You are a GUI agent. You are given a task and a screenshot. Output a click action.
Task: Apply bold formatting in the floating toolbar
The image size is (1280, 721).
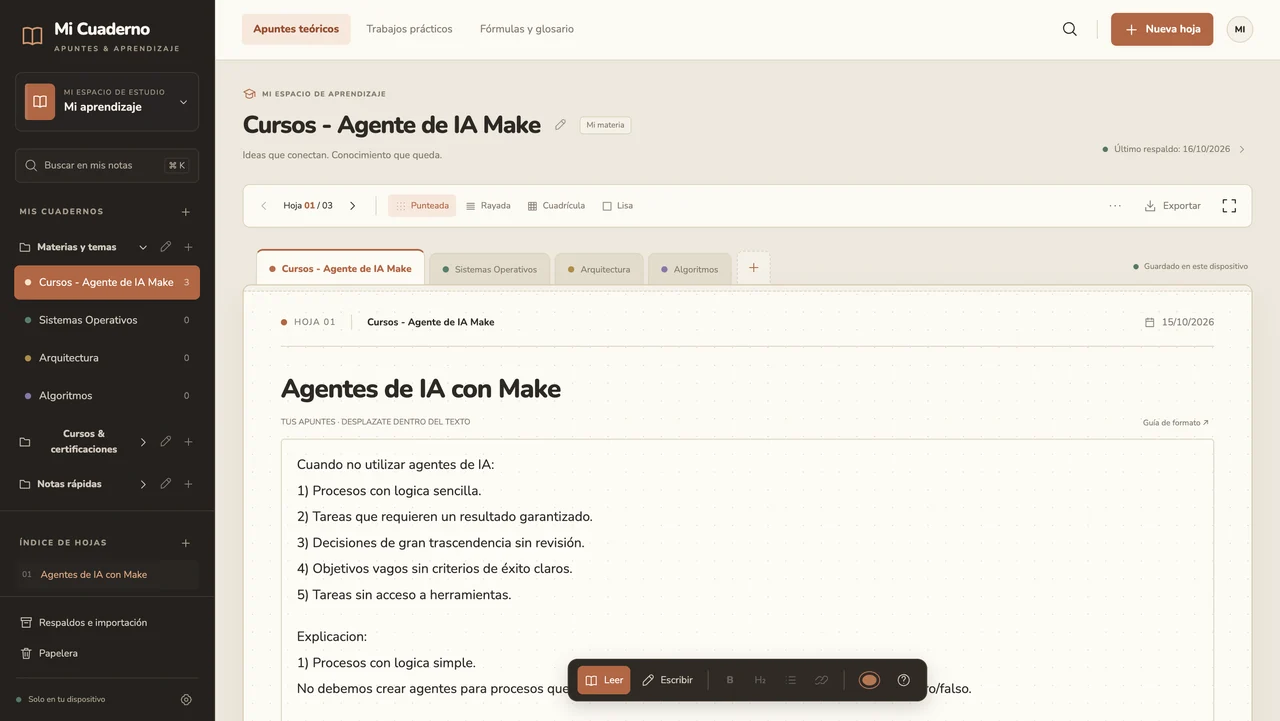(x=730, y=680)
